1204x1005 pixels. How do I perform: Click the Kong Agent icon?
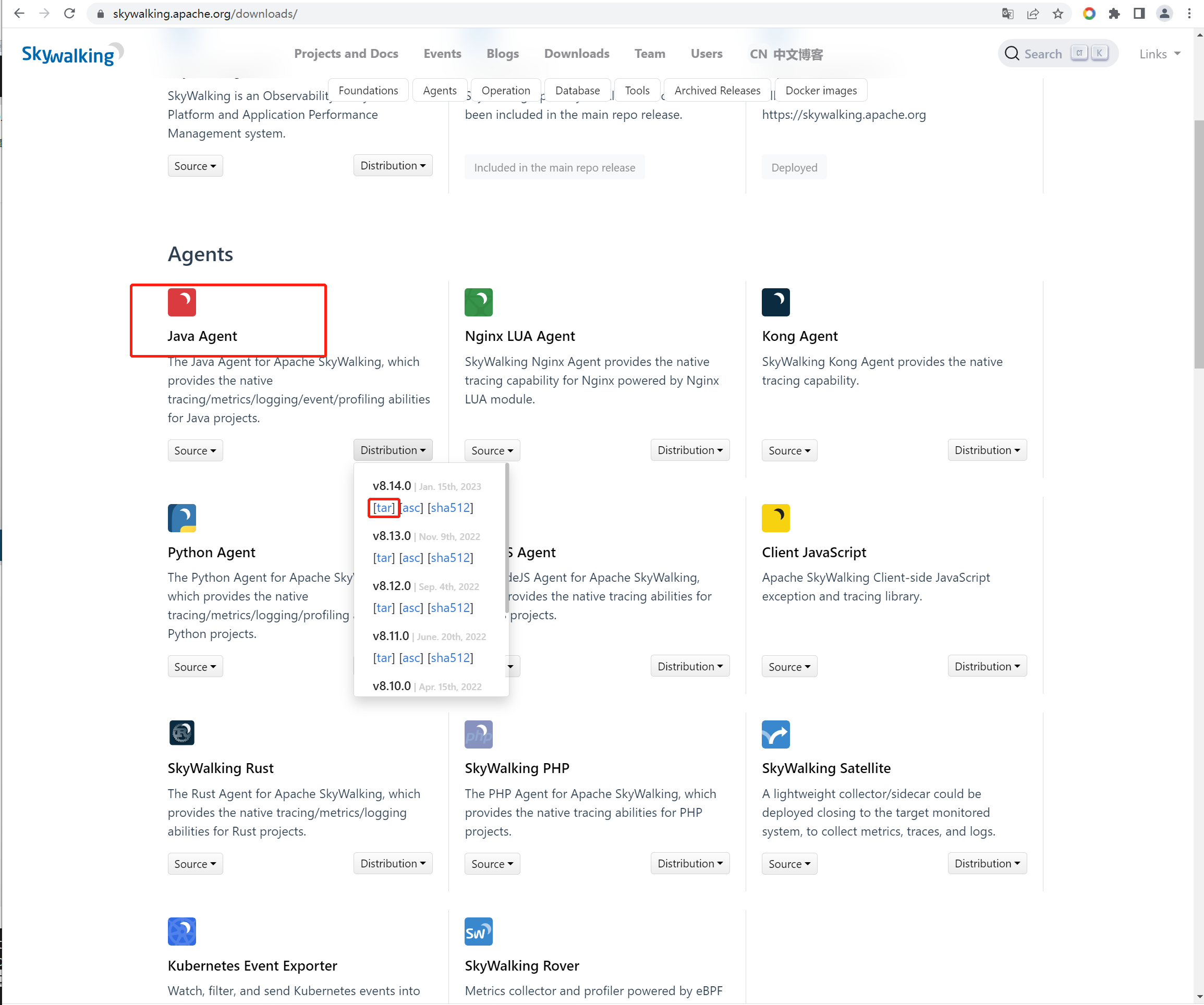click(x=775, y=302)
